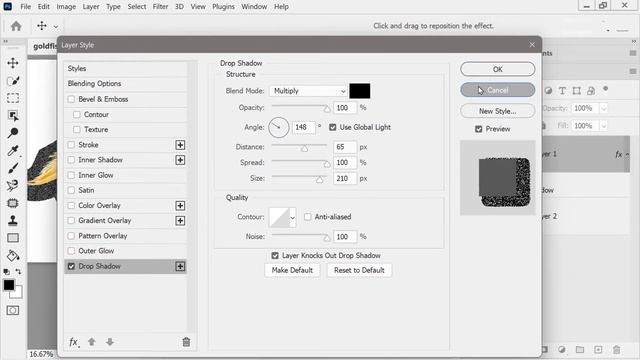Click the Distance value input field

pos(345,147)
